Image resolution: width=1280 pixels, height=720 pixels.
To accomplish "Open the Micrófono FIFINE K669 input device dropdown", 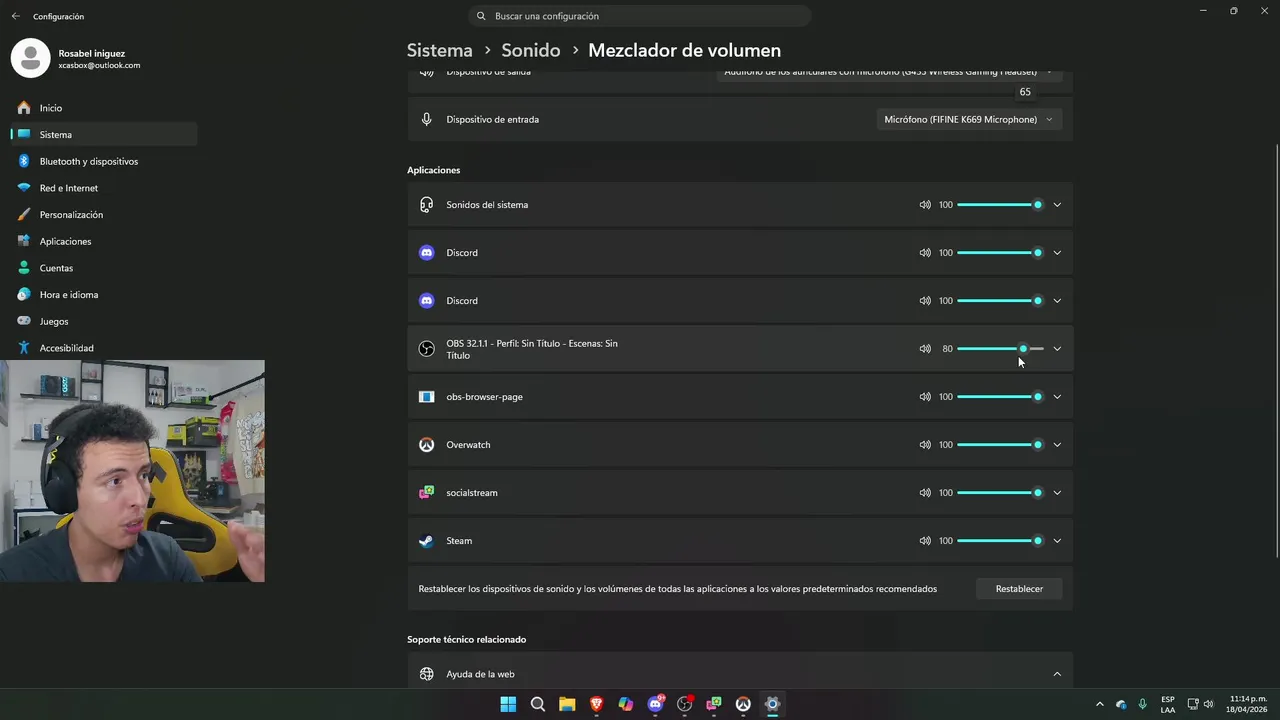I will [968, 119].
